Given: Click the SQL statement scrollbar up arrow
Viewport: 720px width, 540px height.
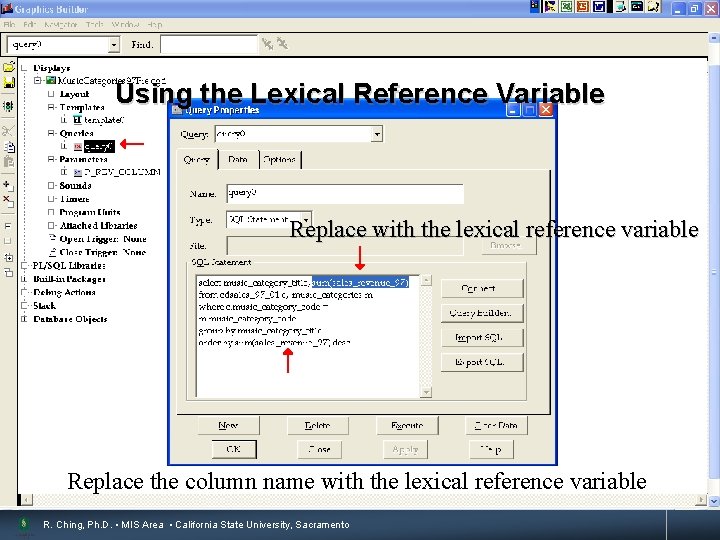Looking at the screenshot, I should 426,280.
